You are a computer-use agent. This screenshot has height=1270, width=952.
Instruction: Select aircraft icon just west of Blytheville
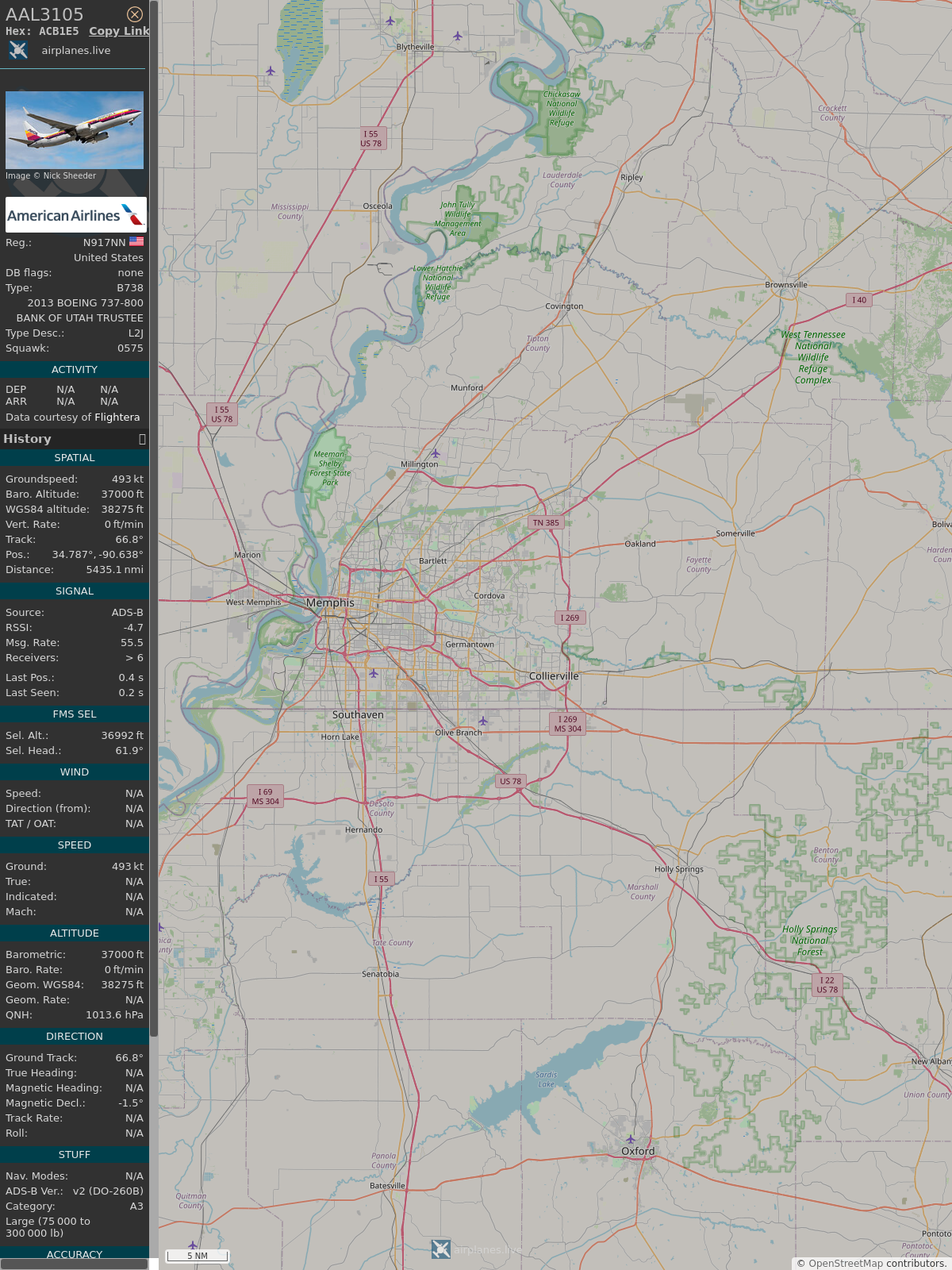click(x=390, y=21)
